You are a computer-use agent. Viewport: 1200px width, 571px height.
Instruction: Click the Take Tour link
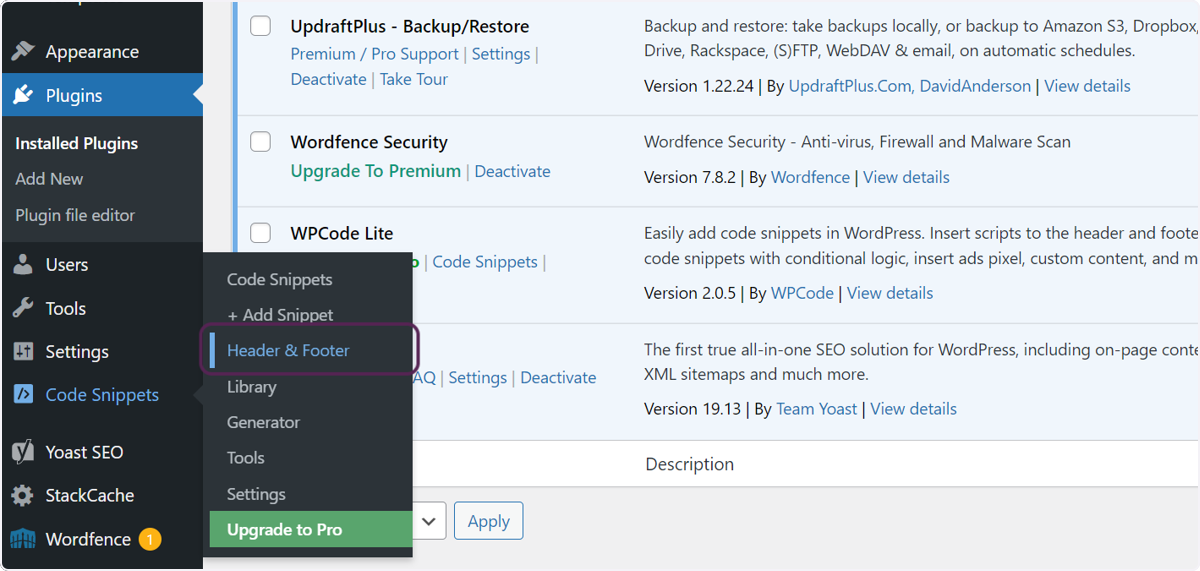tap(414, 79)
